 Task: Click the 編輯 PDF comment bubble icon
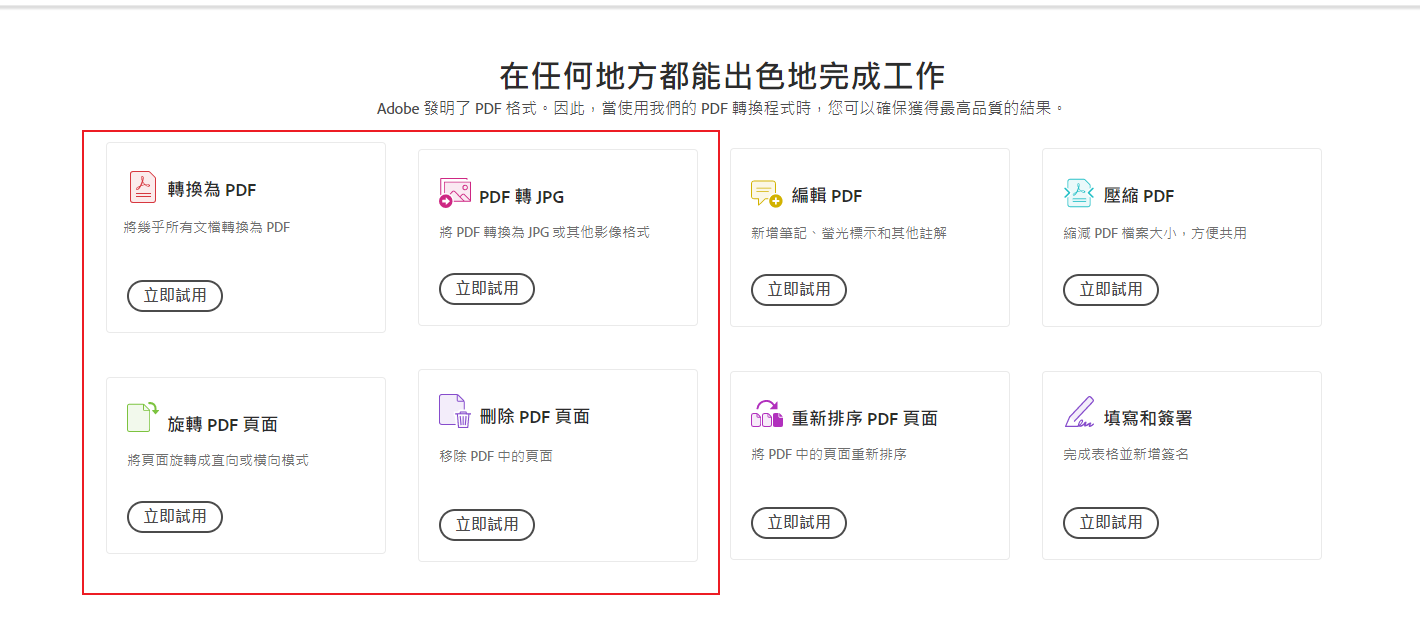(x=767, y=194)
